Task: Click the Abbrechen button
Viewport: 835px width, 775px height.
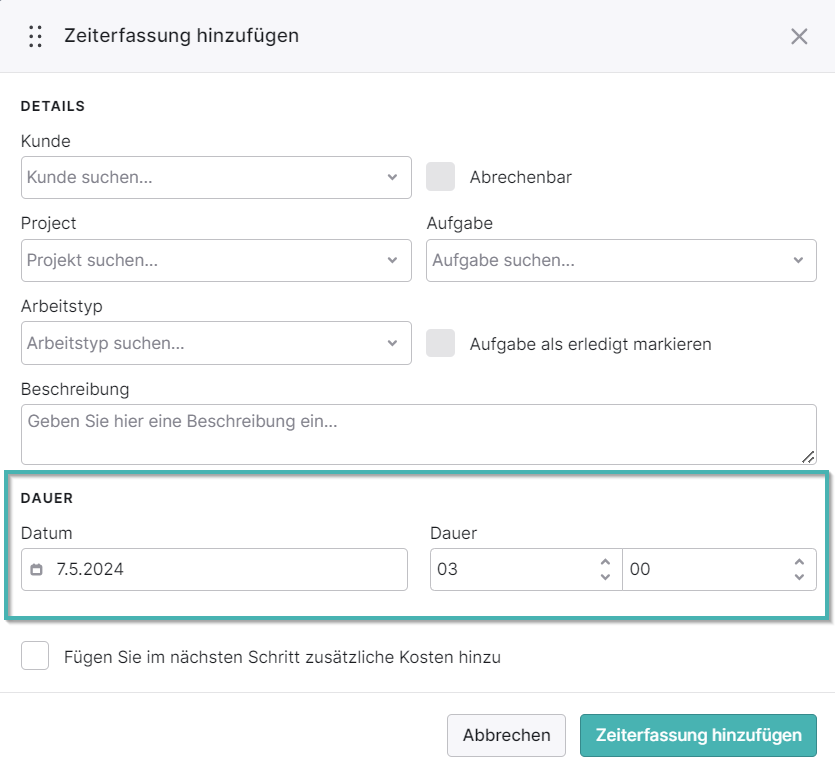Action: 506,736
